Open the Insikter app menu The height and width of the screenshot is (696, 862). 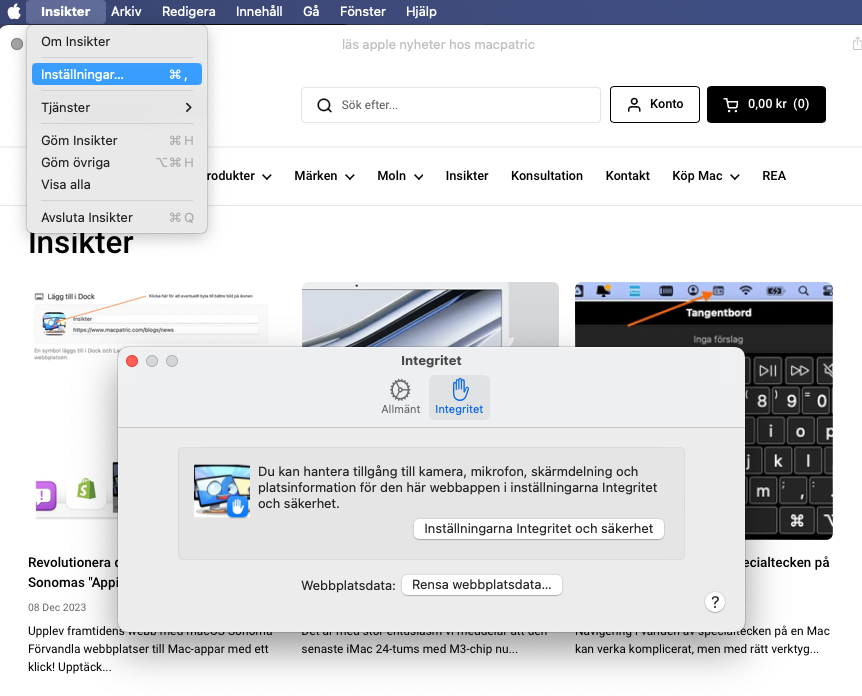pyautogui.click(x=65, y=11)
